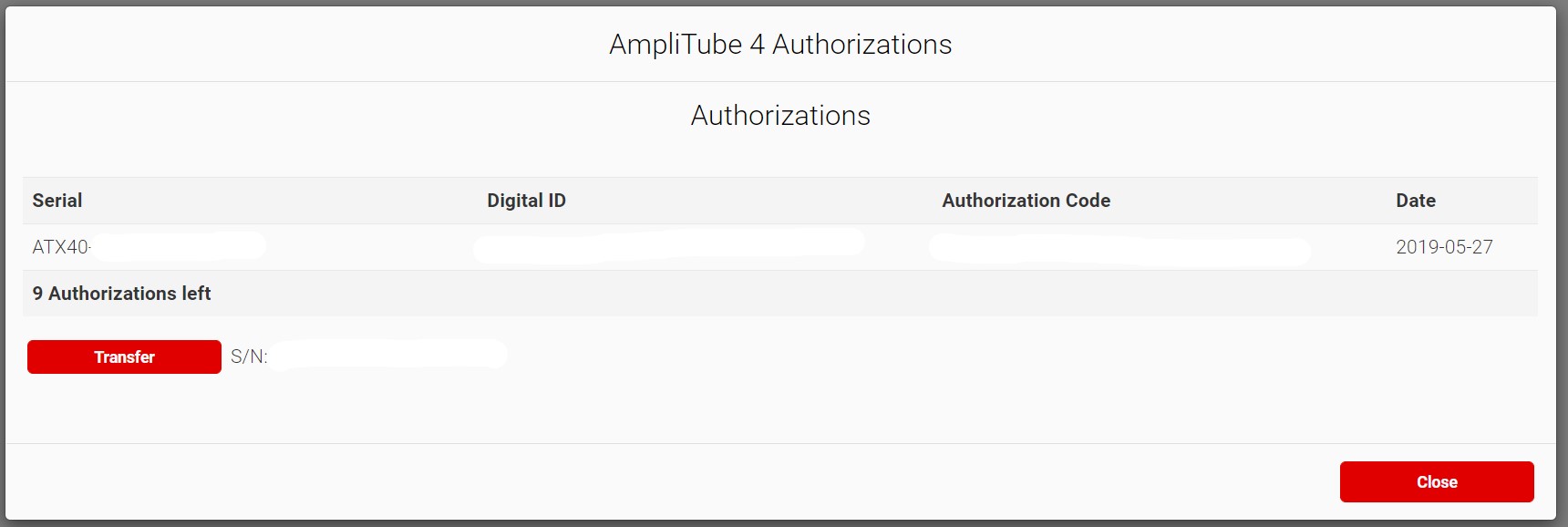Select the 2019-05-27 date entry

click(x=1444, y=247)
